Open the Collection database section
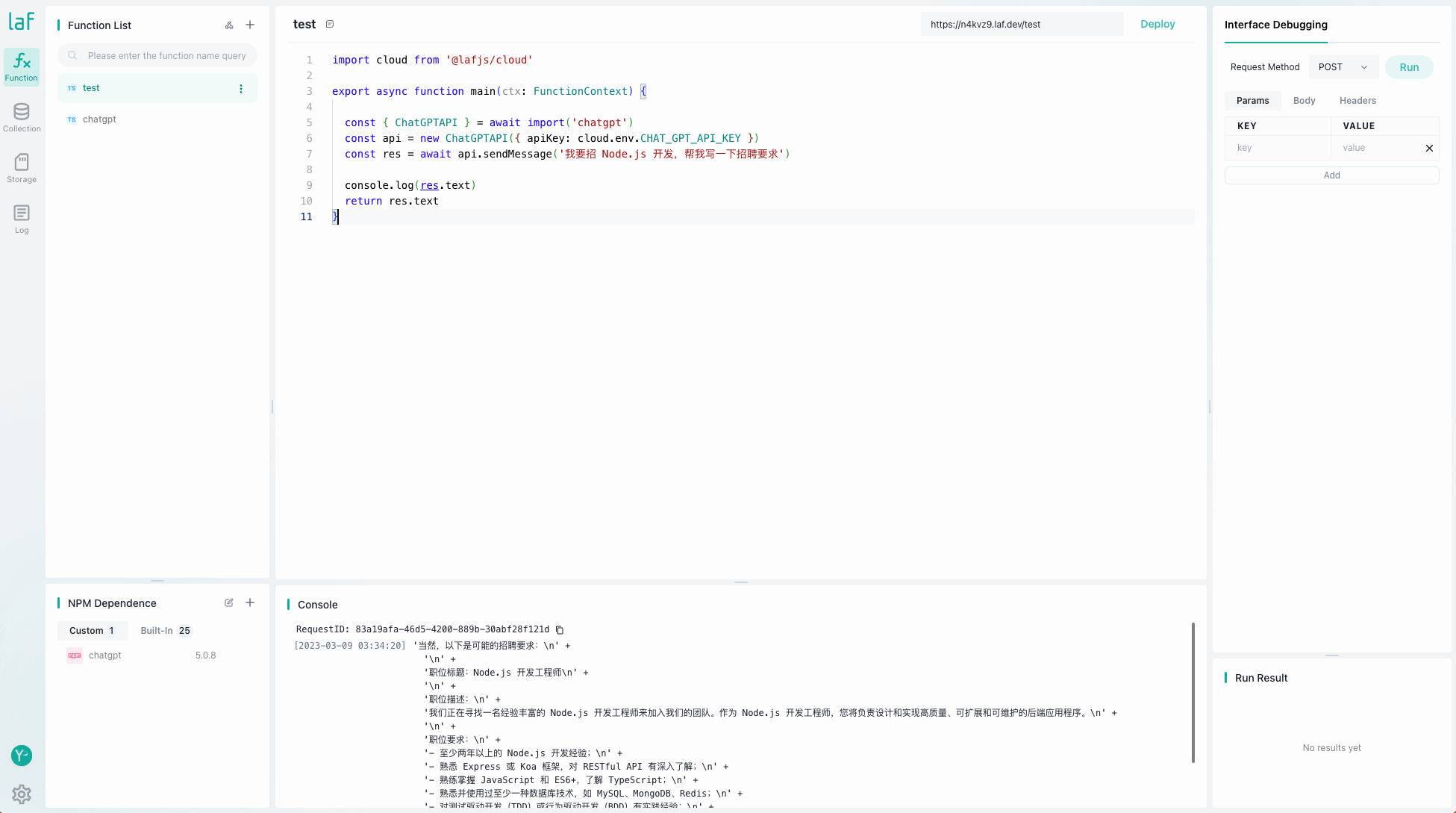The image size is (1456, 813). [x=22, y=118]
